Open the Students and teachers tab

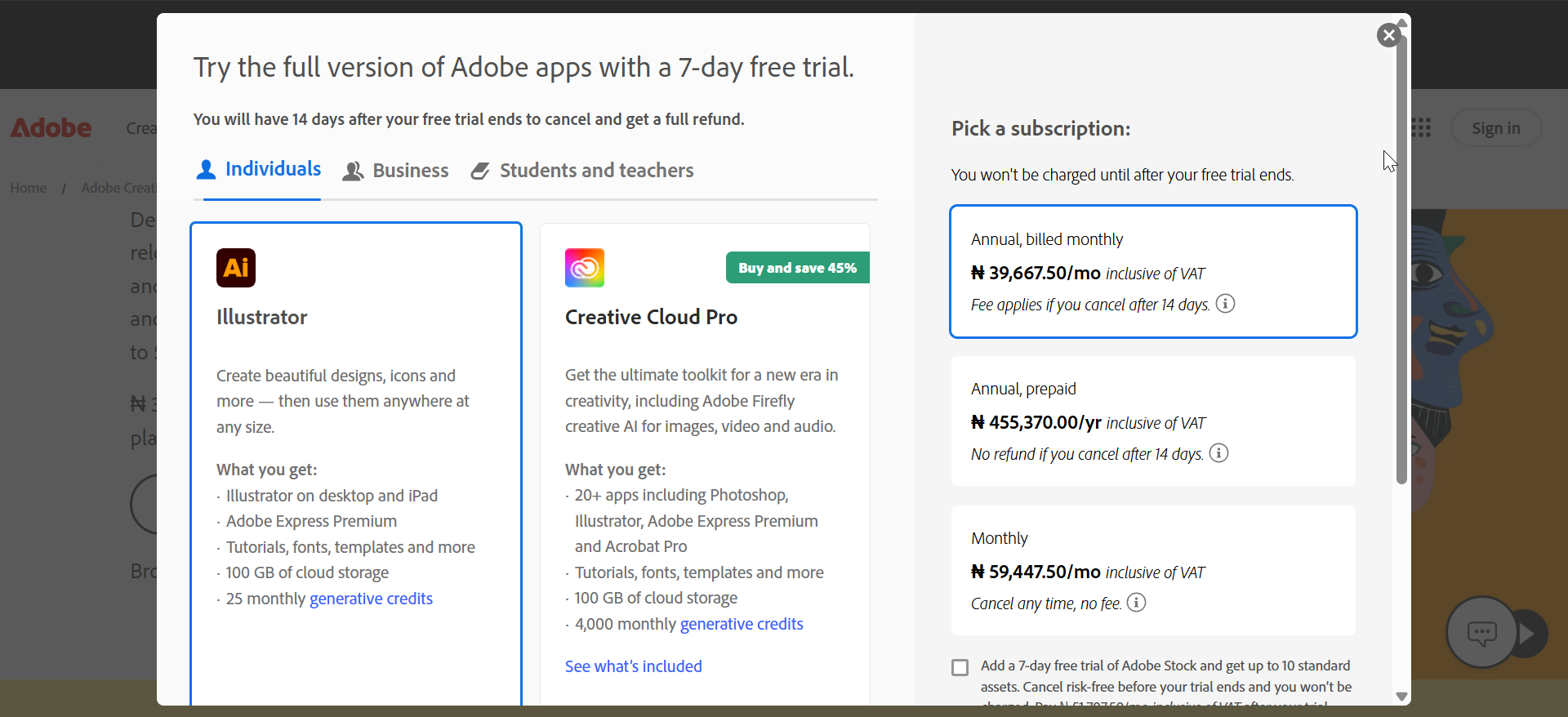click(582, 171)
